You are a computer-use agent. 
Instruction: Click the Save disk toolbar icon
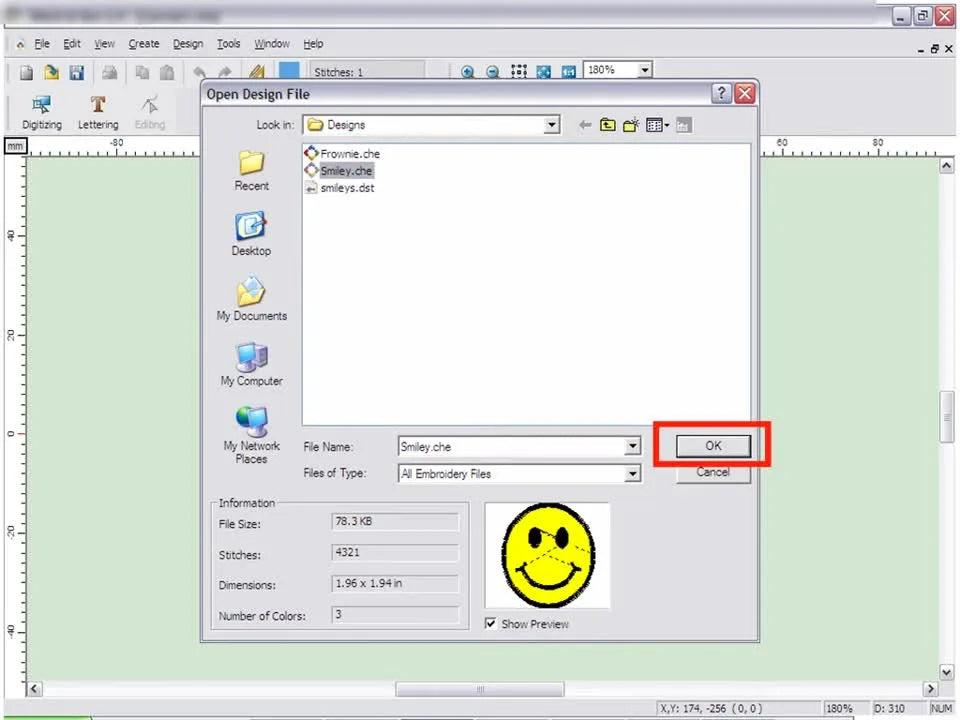tap(77, 73)
